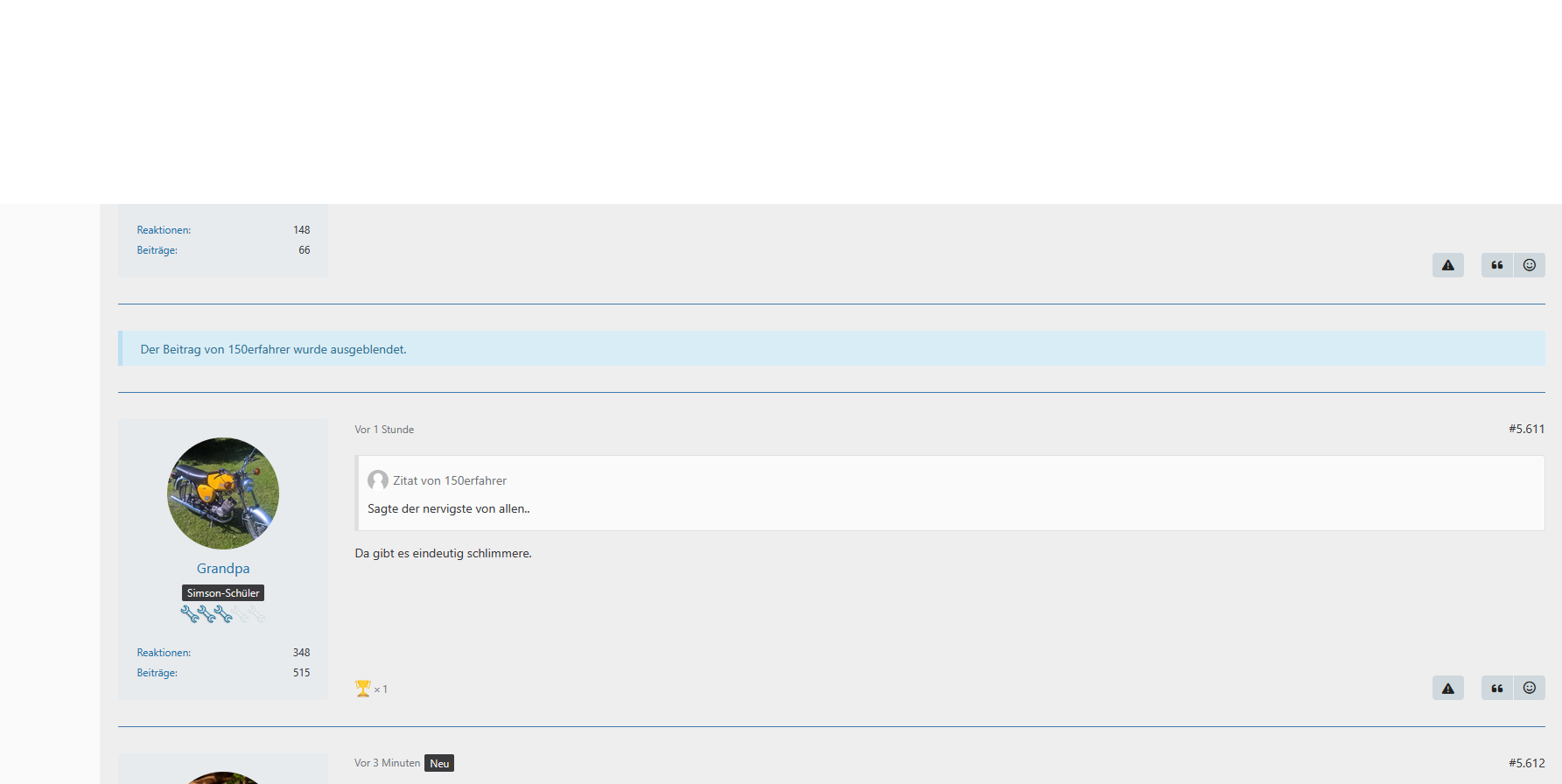React with smiley to post above hidden notice
The height and width of the screenshot is (784, 1562).
(1529, 265)
